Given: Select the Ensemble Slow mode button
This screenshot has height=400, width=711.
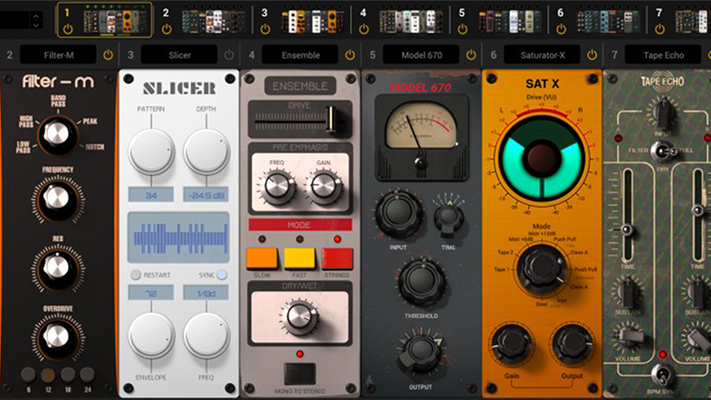Looking at the screenshot, I should point(262,259).
